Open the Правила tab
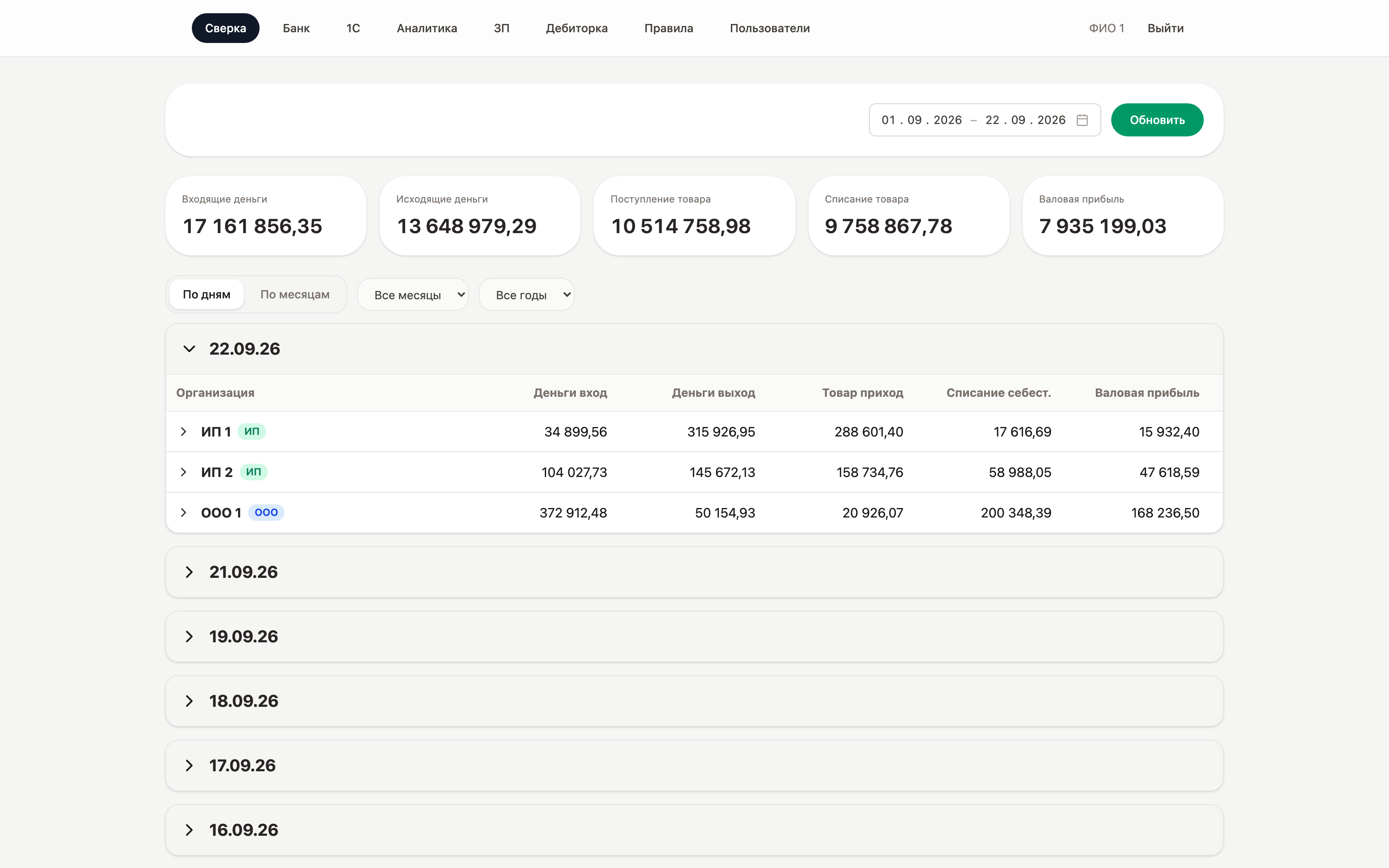 [669, 28]
